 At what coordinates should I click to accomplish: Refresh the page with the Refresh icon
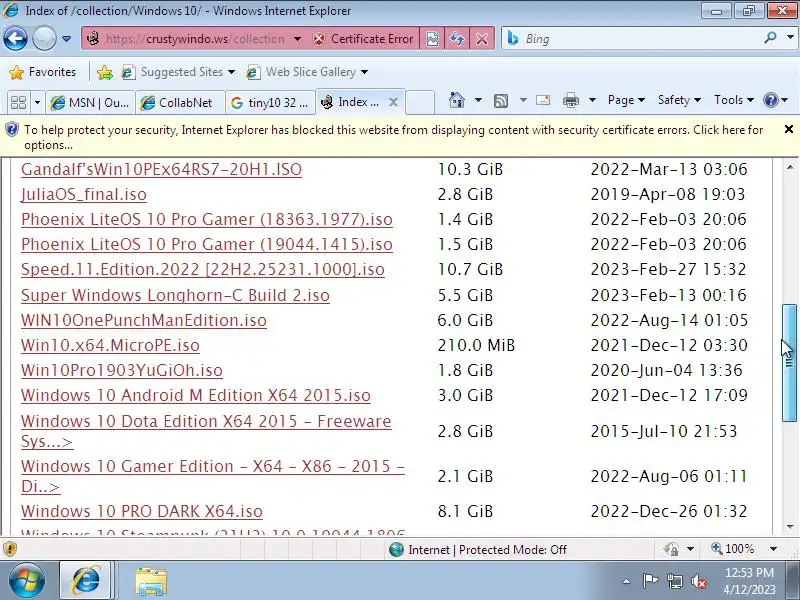(457, 39)
